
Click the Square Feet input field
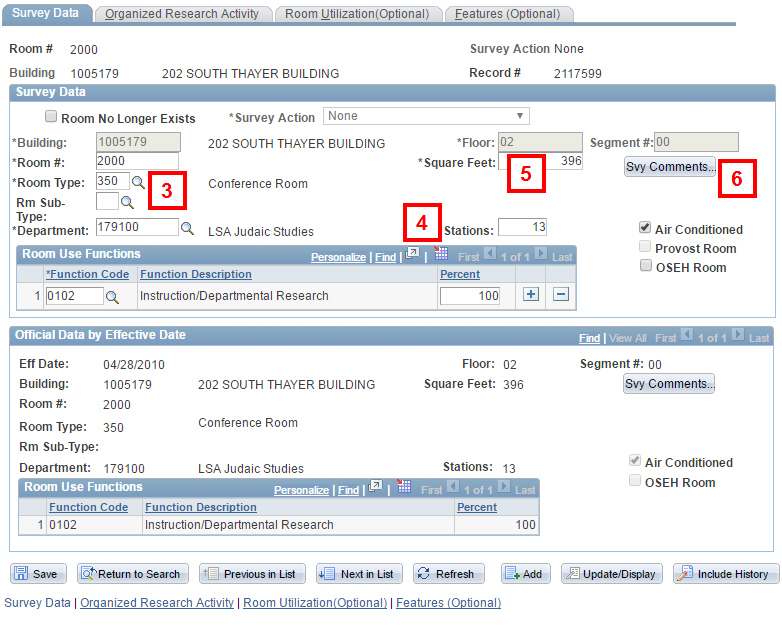pyautogui.click(x=541, y=161)
